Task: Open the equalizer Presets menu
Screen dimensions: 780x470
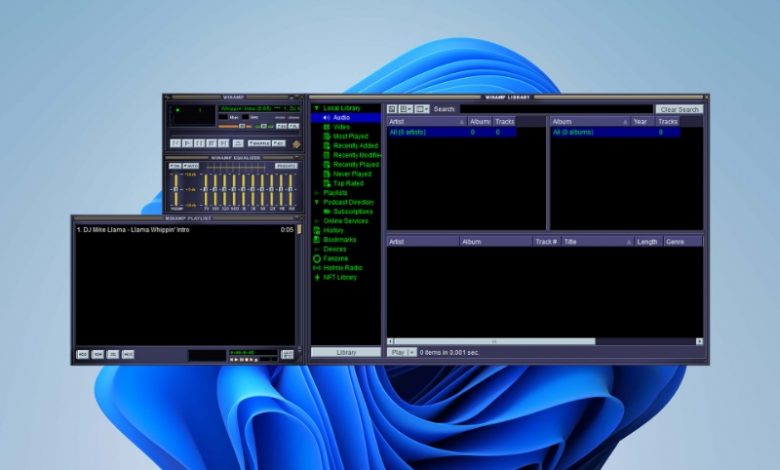Action: [x=287, y=166]
